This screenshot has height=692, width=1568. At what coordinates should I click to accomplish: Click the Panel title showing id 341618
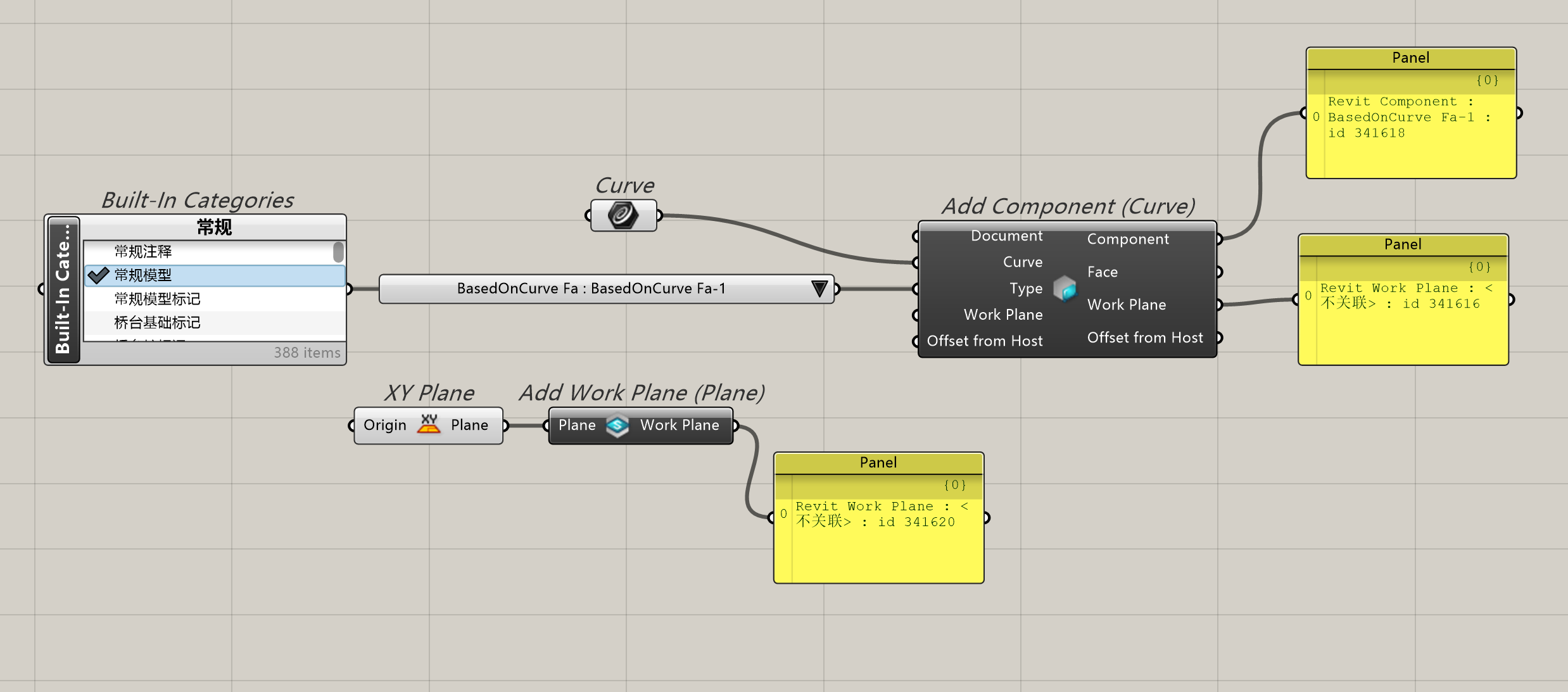click(x=1410, y=58)
